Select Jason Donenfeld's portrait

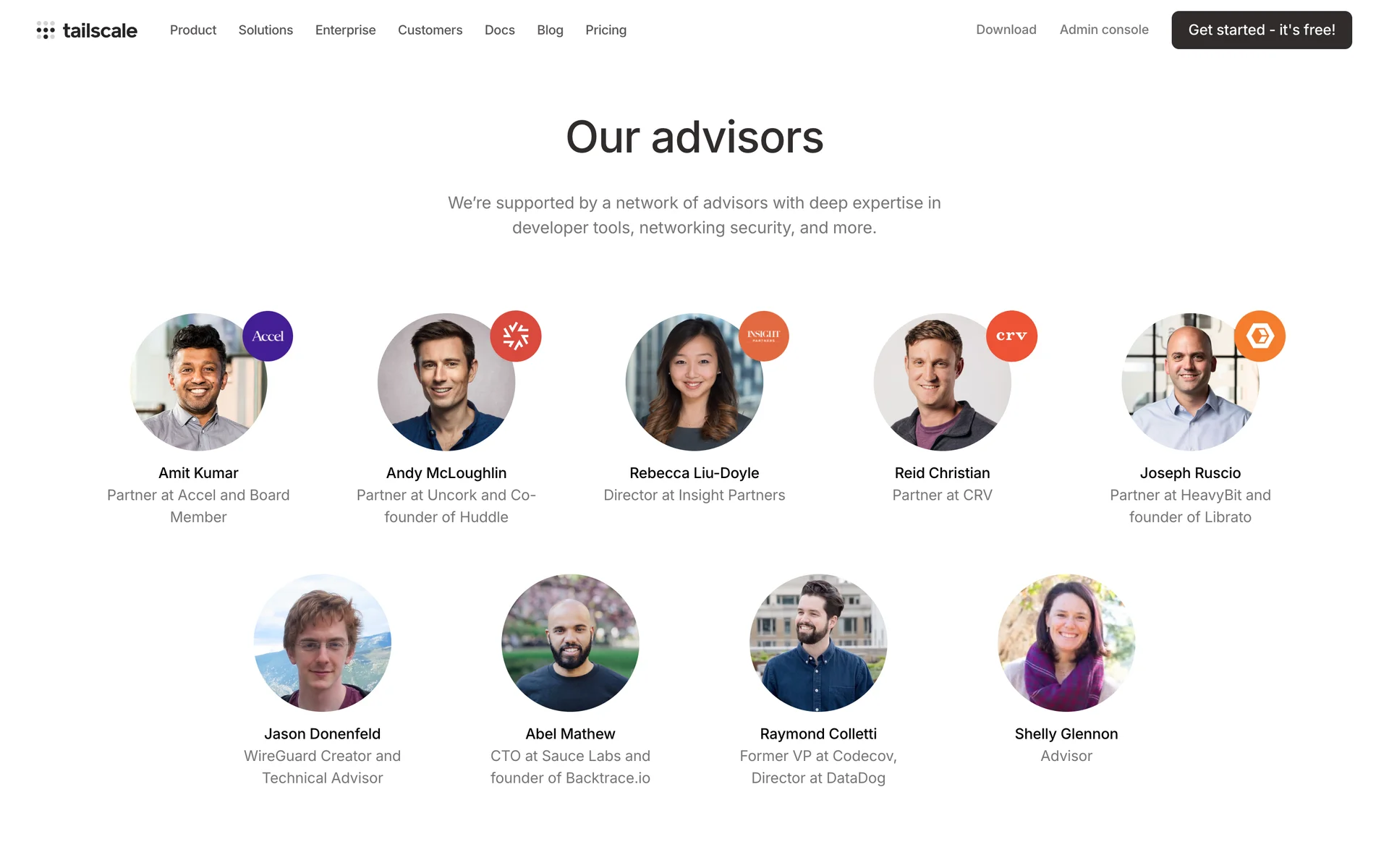[323, 643]
